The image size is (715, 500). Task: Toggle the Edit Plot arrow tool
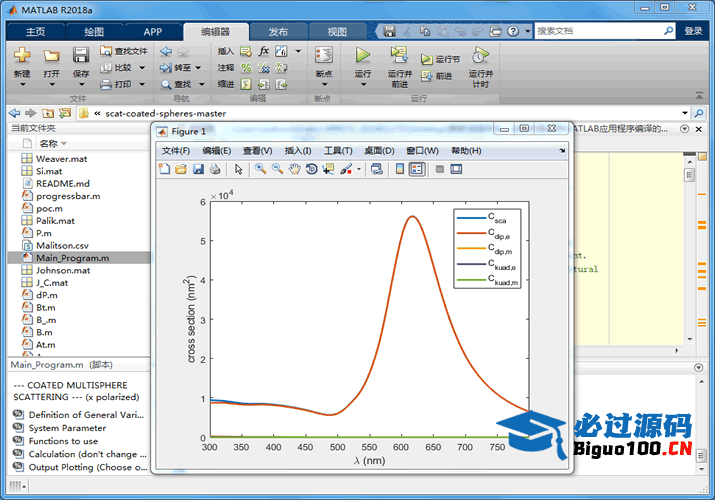pyautogui.click(x=239, y=169)
